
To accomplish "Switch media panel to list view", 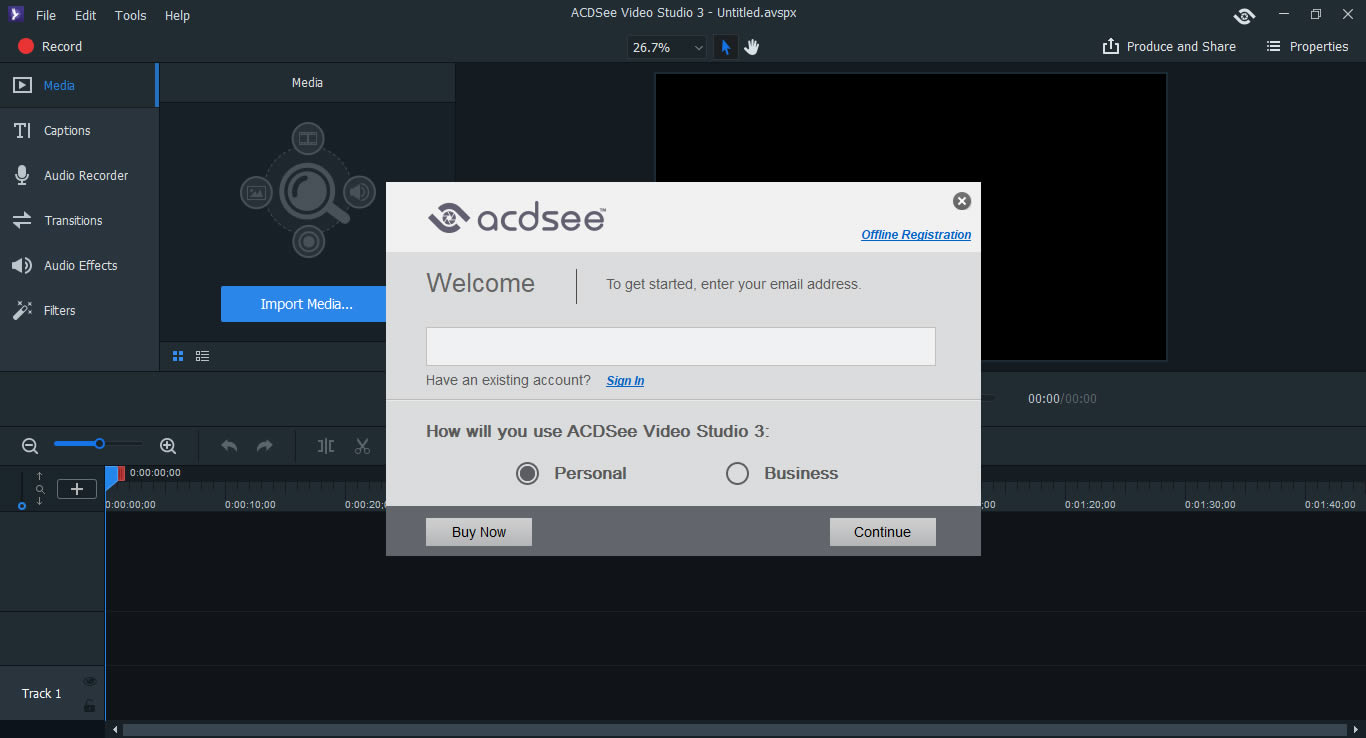I will [x=202, y=356].
